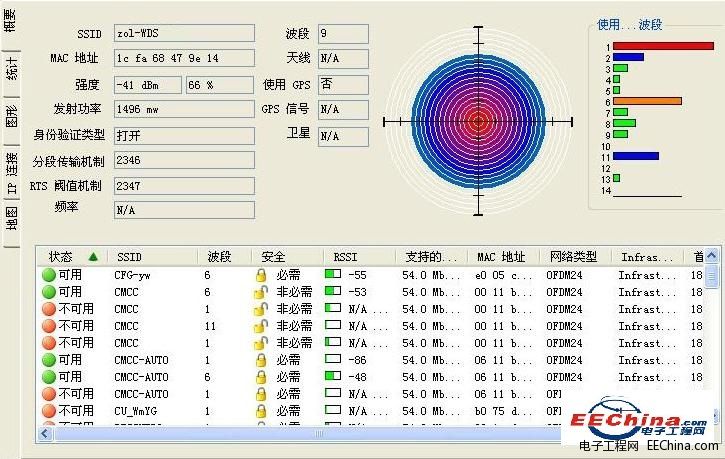
Task: Click the GPS 信号 field showing N/A
Action: (x=344, y=110)
